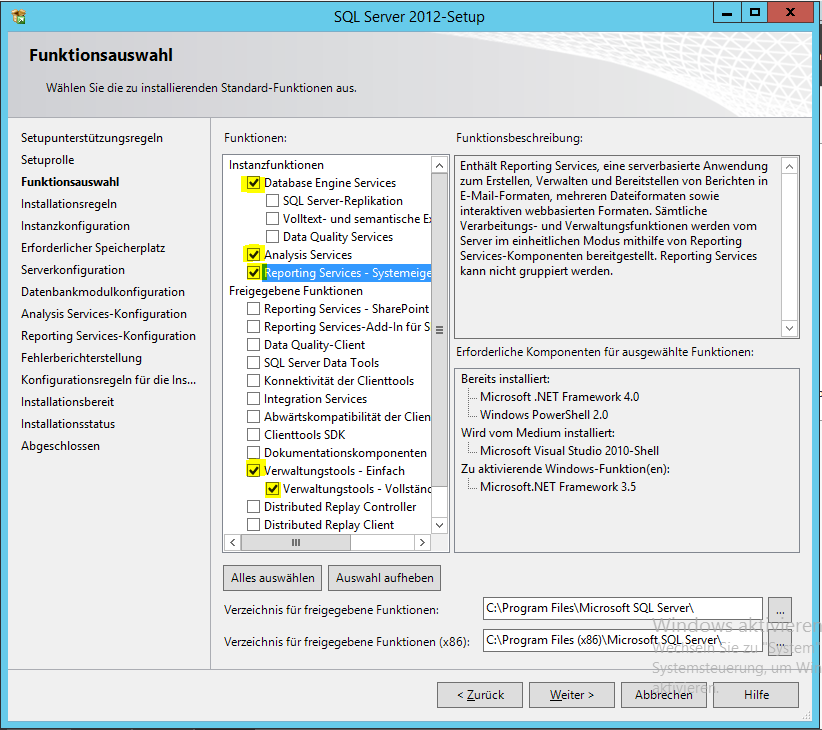Select Erforderlicher Speicherplatz sidebar step
Screen dimensions: 822x730
pos(93,248)
